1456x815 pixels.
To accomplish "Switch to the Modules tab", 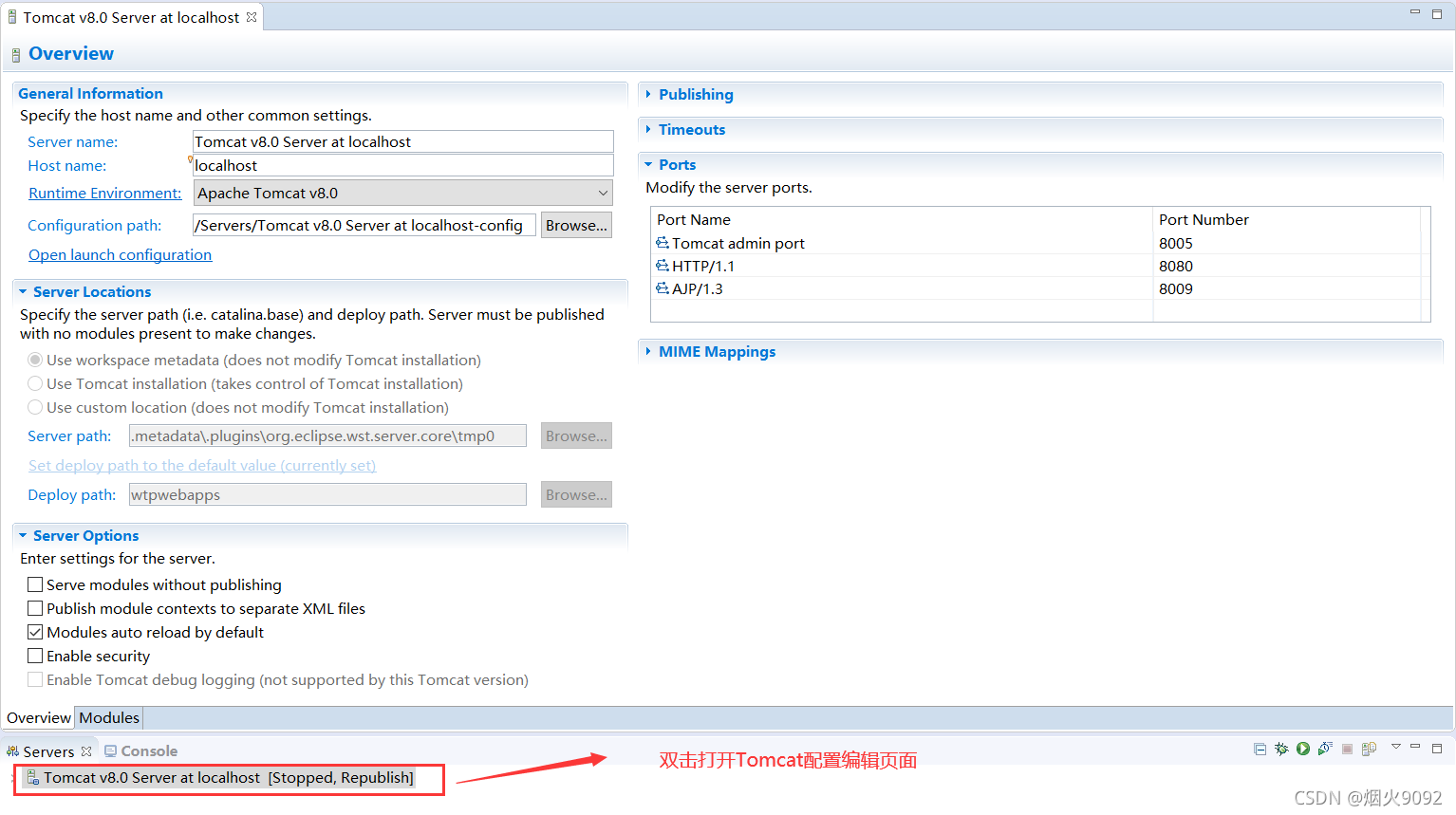I will [x=108, y=717].
